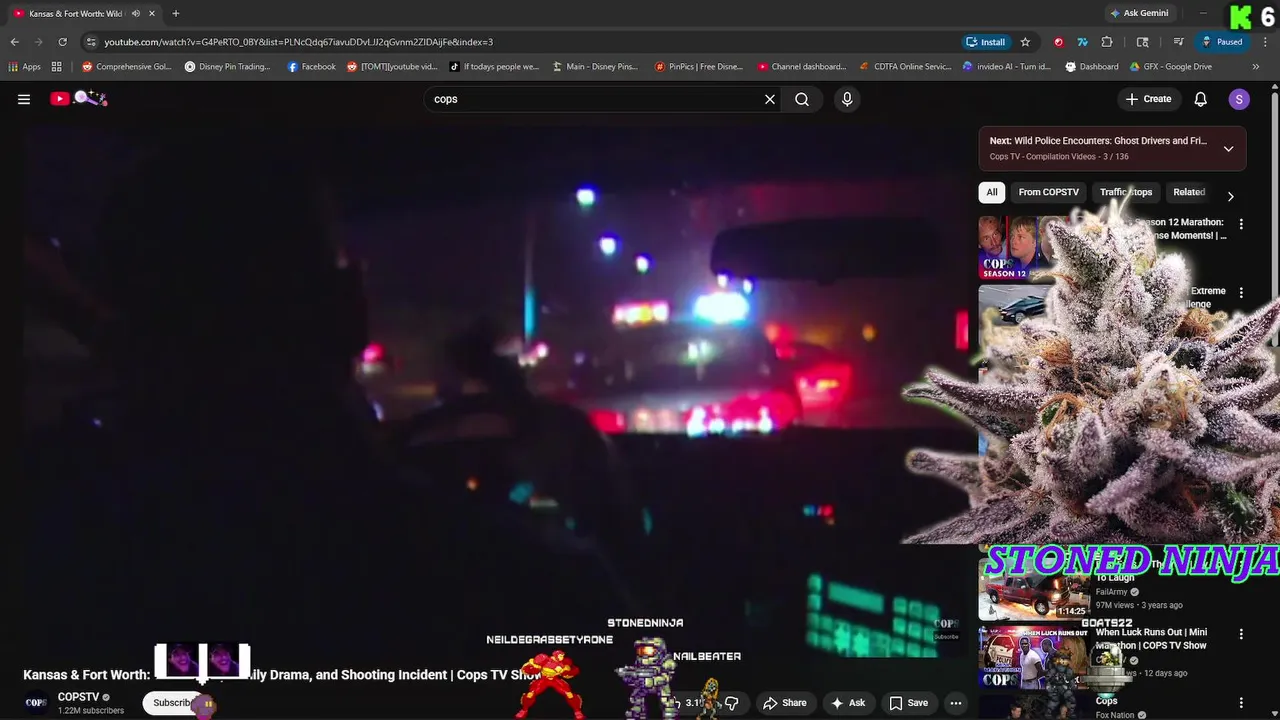This screenshot has height=720, width=1280.
Task: Open options for the 'Extreme' challenge video
Action: coord(1241,293)
